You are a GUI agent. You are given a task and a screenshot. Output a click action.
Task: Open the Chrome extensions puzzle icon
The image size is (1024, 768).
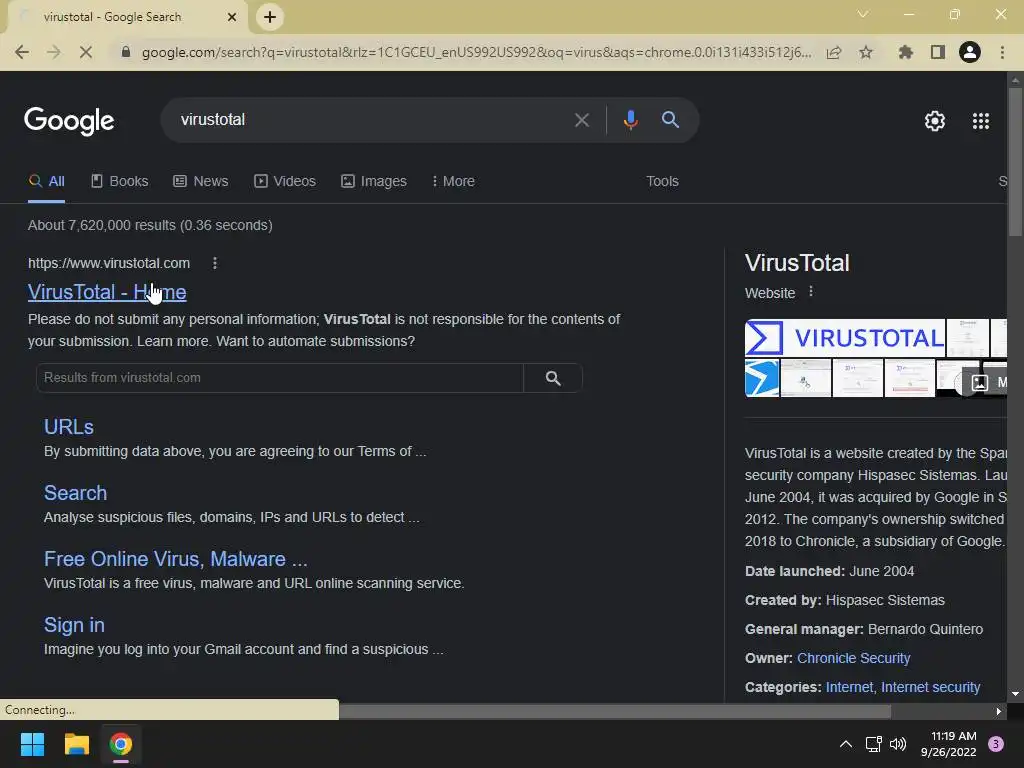pos(906,52)
